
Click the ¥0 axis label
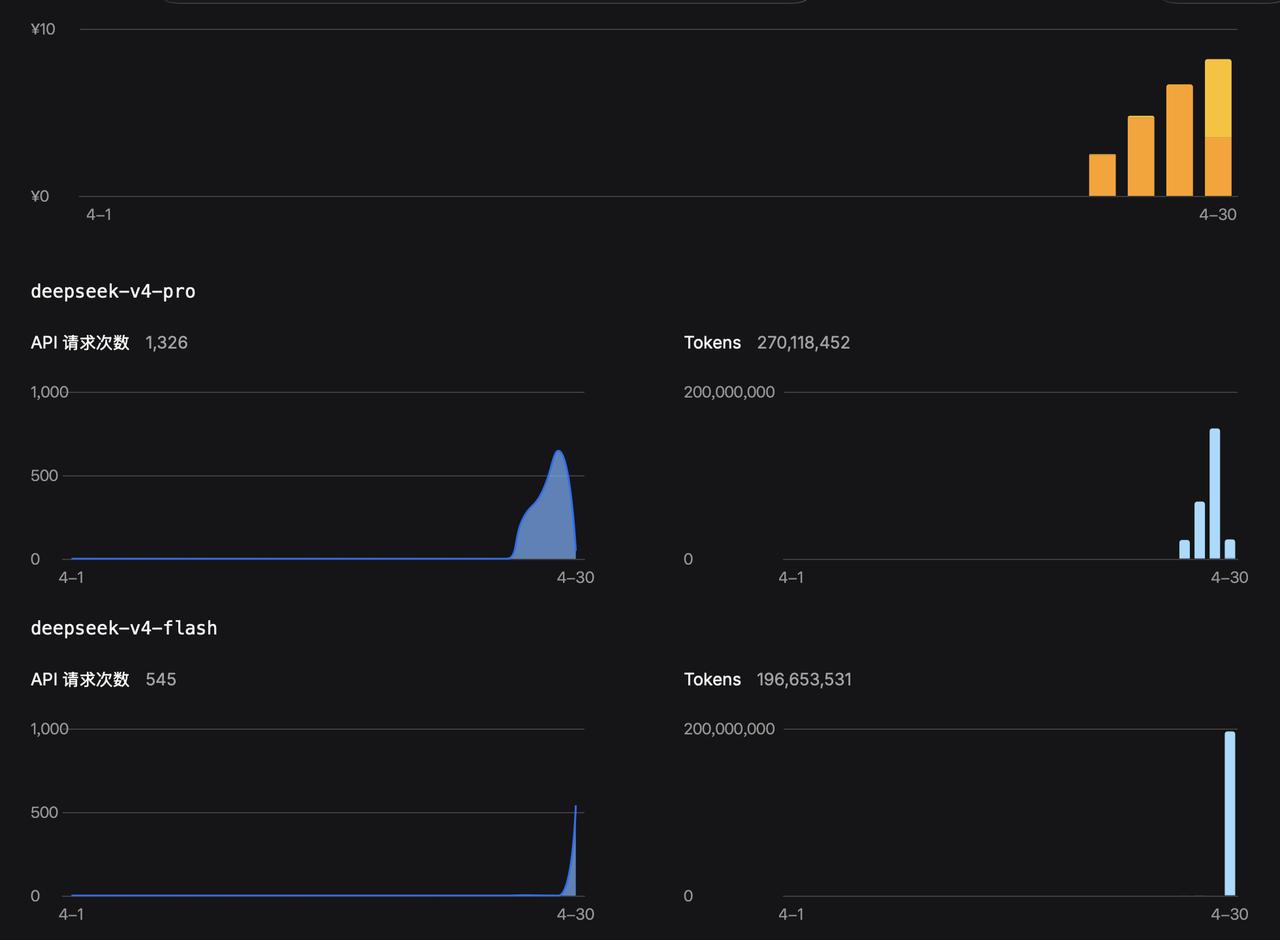coord(40,196)
